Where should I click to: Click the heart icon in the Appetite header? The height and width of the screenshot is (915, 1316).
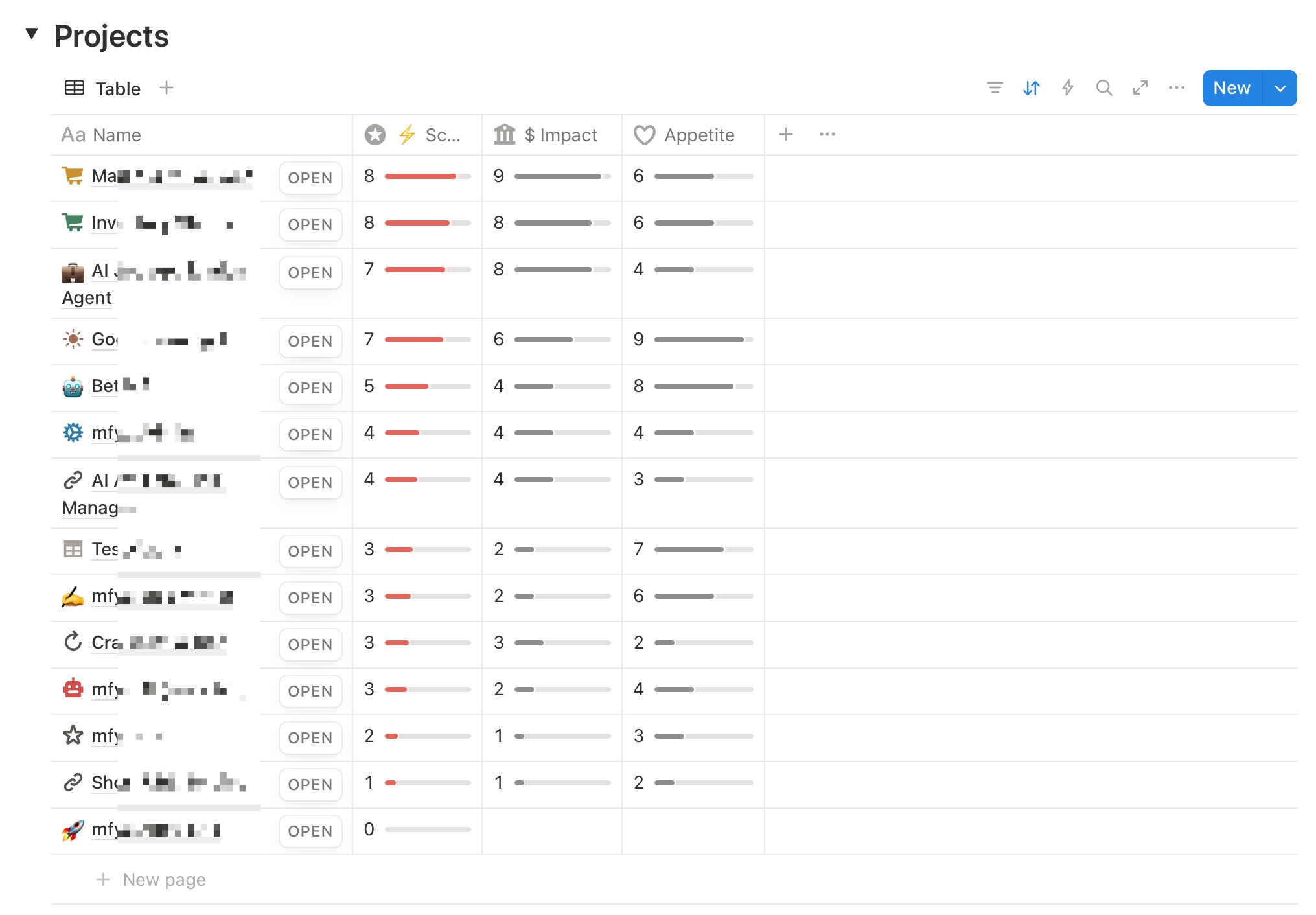(645, 134)
